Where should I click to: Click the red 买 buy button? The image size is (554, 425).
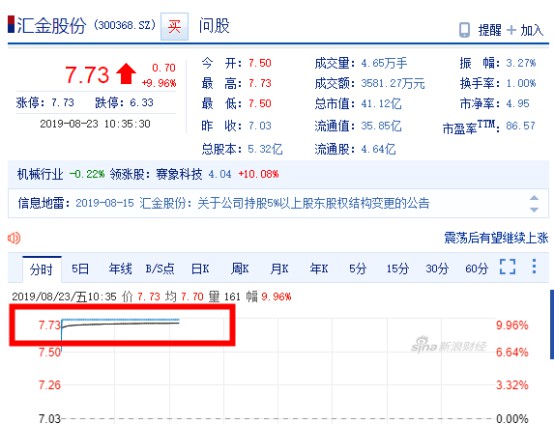[x=174, y=26]
